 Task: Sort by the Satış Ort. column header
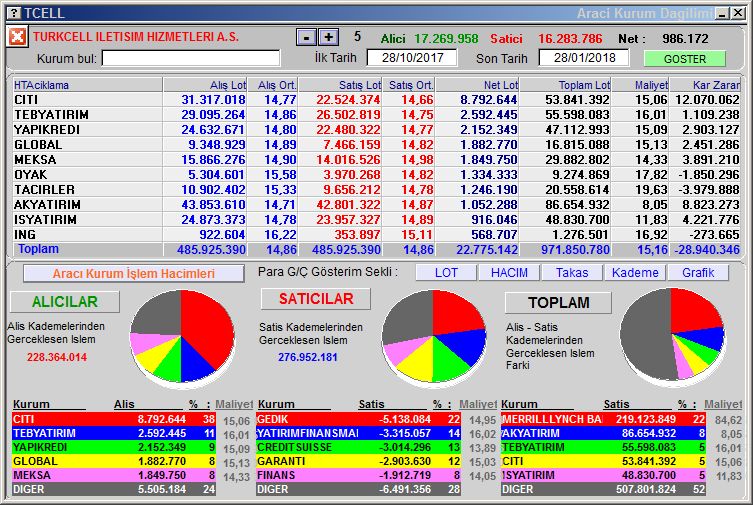click(x=409, y=85)
